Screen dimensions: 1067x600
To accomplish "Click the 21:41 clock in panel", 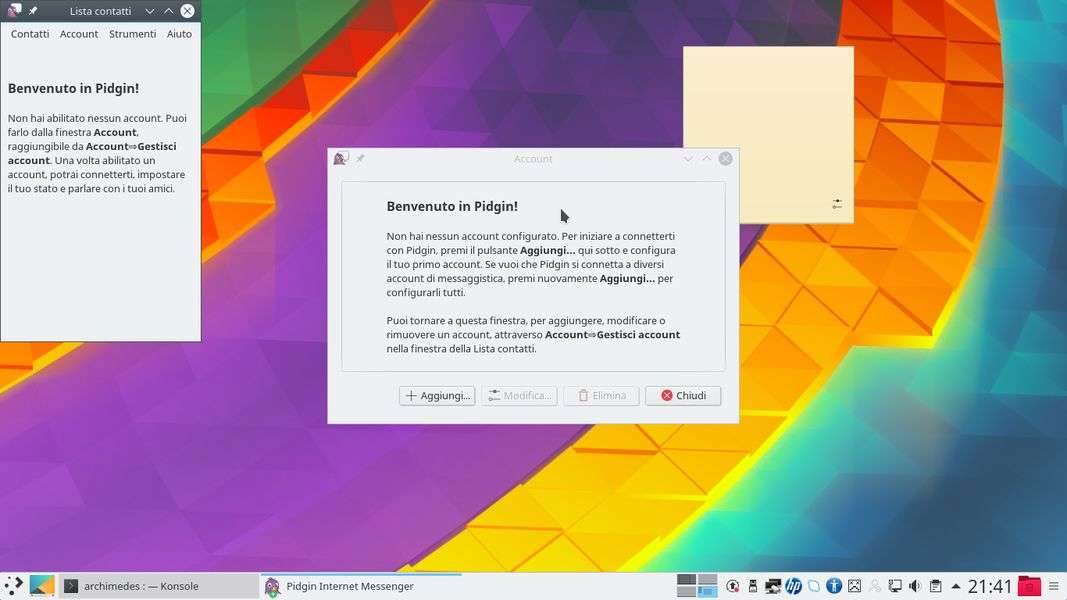I will [990, 586].
